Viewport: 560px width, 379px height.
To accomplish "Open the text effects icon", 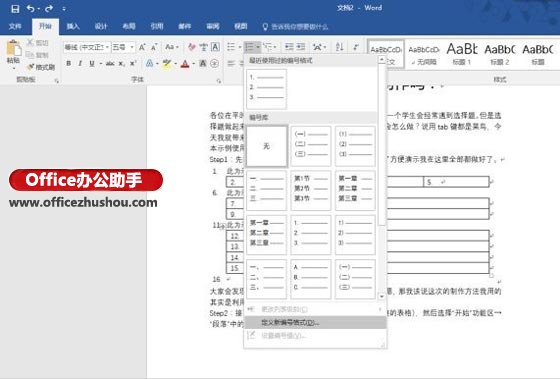I will [x=150, y=64].
